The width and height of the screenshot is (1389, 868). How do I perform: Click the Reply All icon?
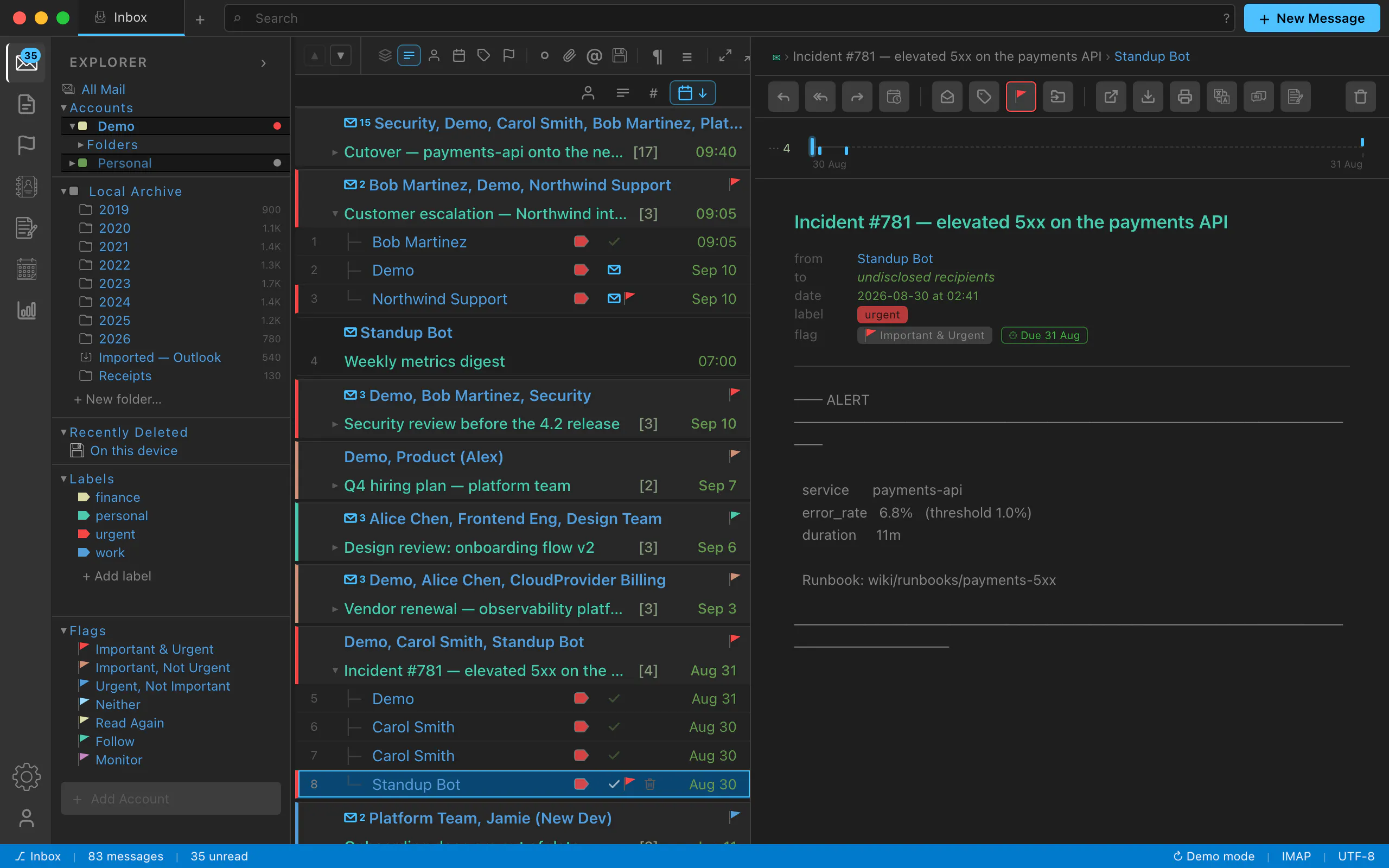pyautogui.click(x=820, y=97)
